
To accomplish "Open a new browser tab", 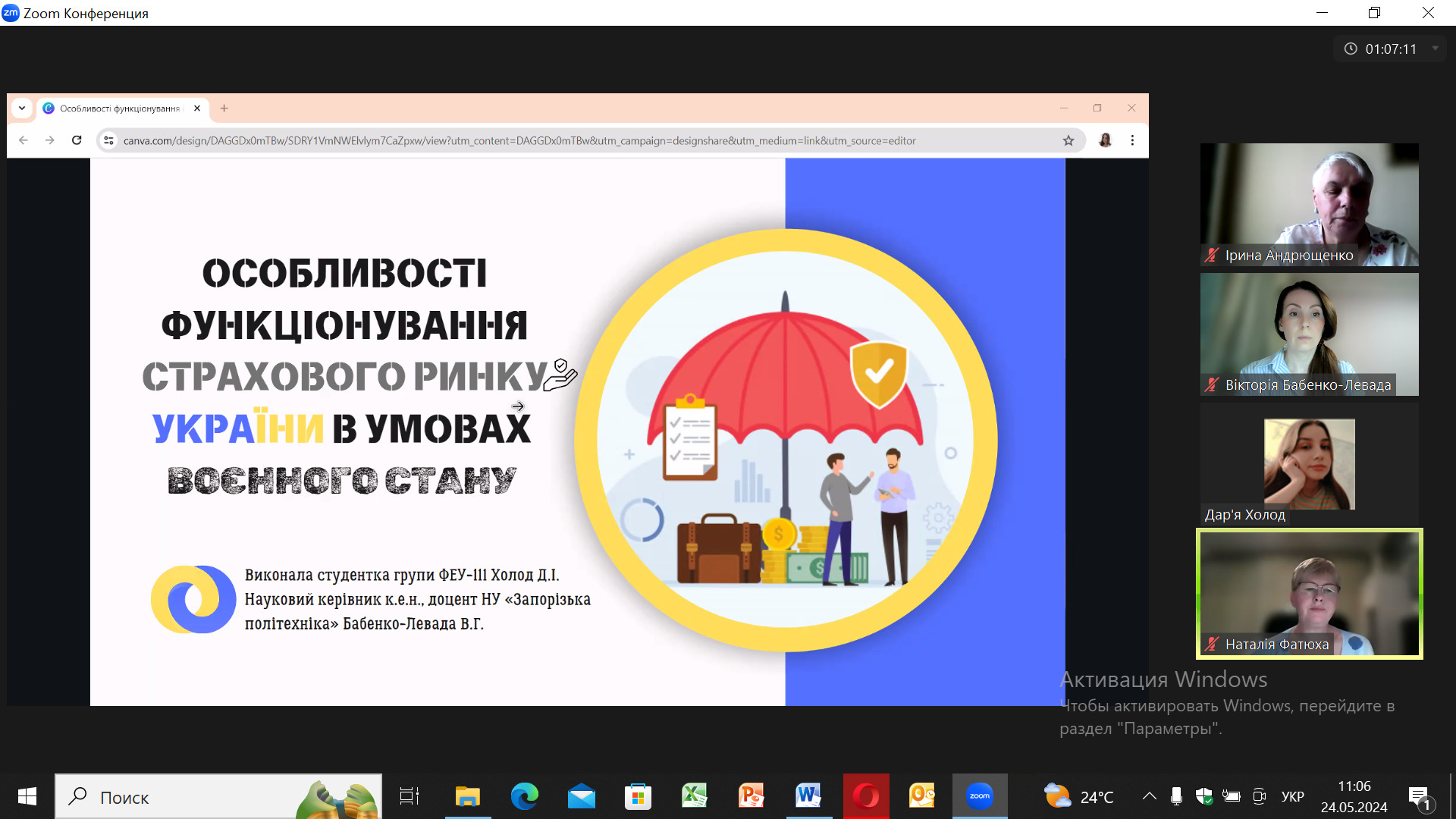I will point(224,108).
